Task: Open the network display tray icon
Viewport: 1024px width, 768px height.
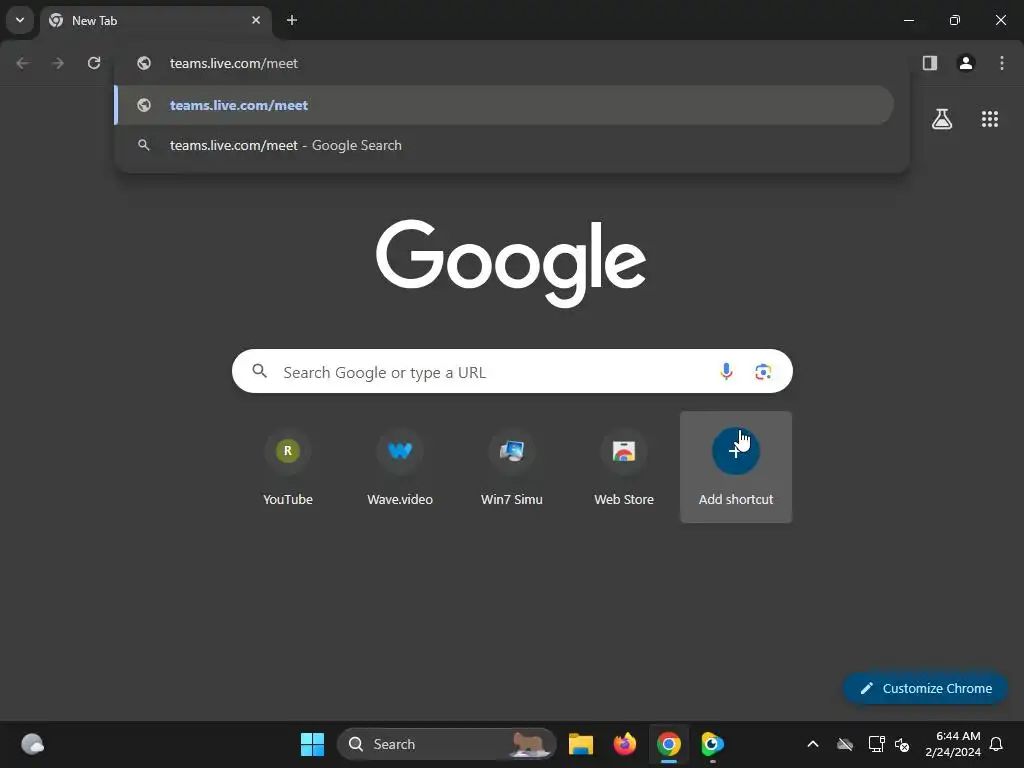Action: coord(876,744)
